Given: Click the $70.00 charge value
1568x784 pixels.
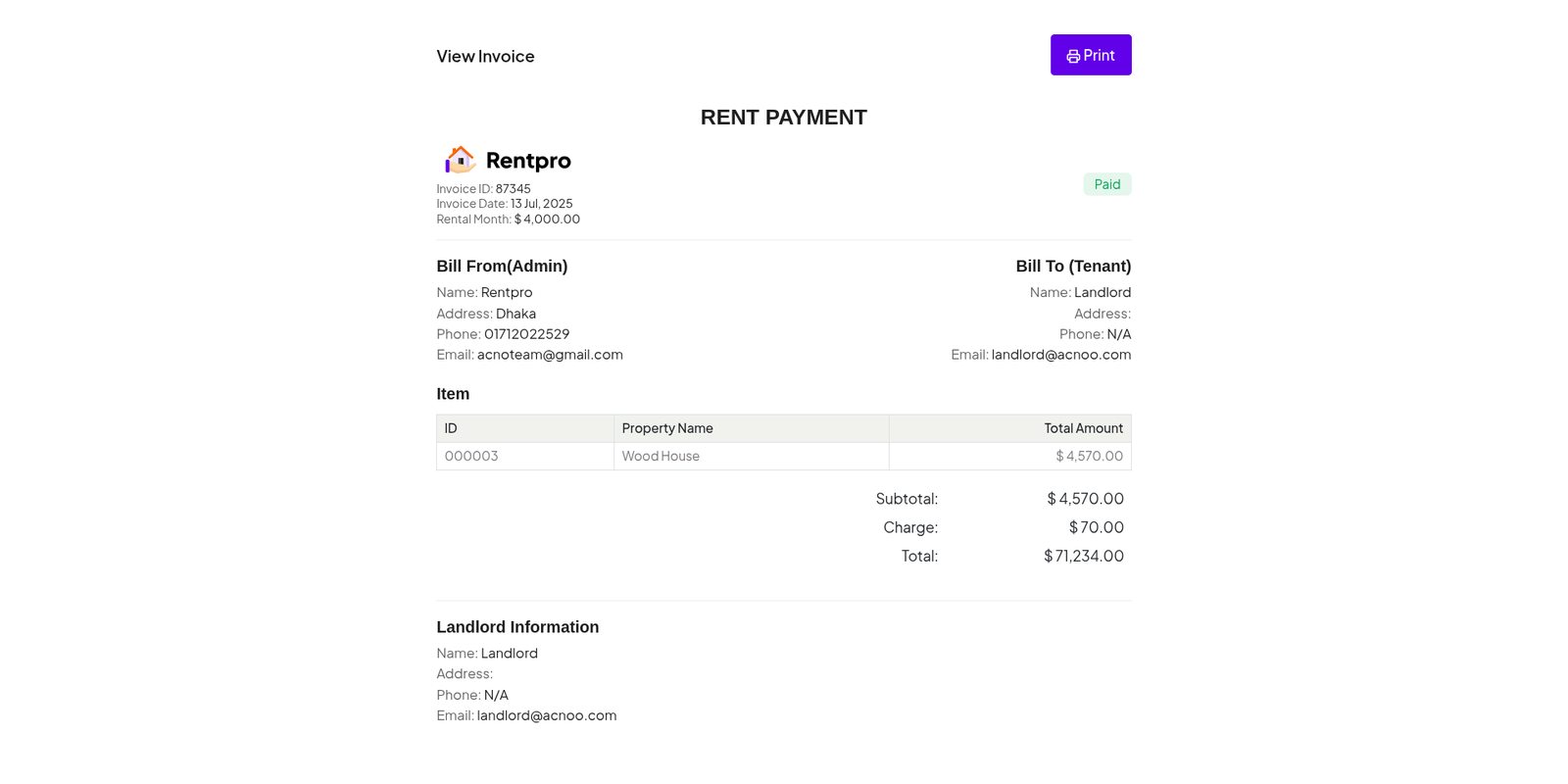Looking at the screenshot, I should coord(1096,527).
